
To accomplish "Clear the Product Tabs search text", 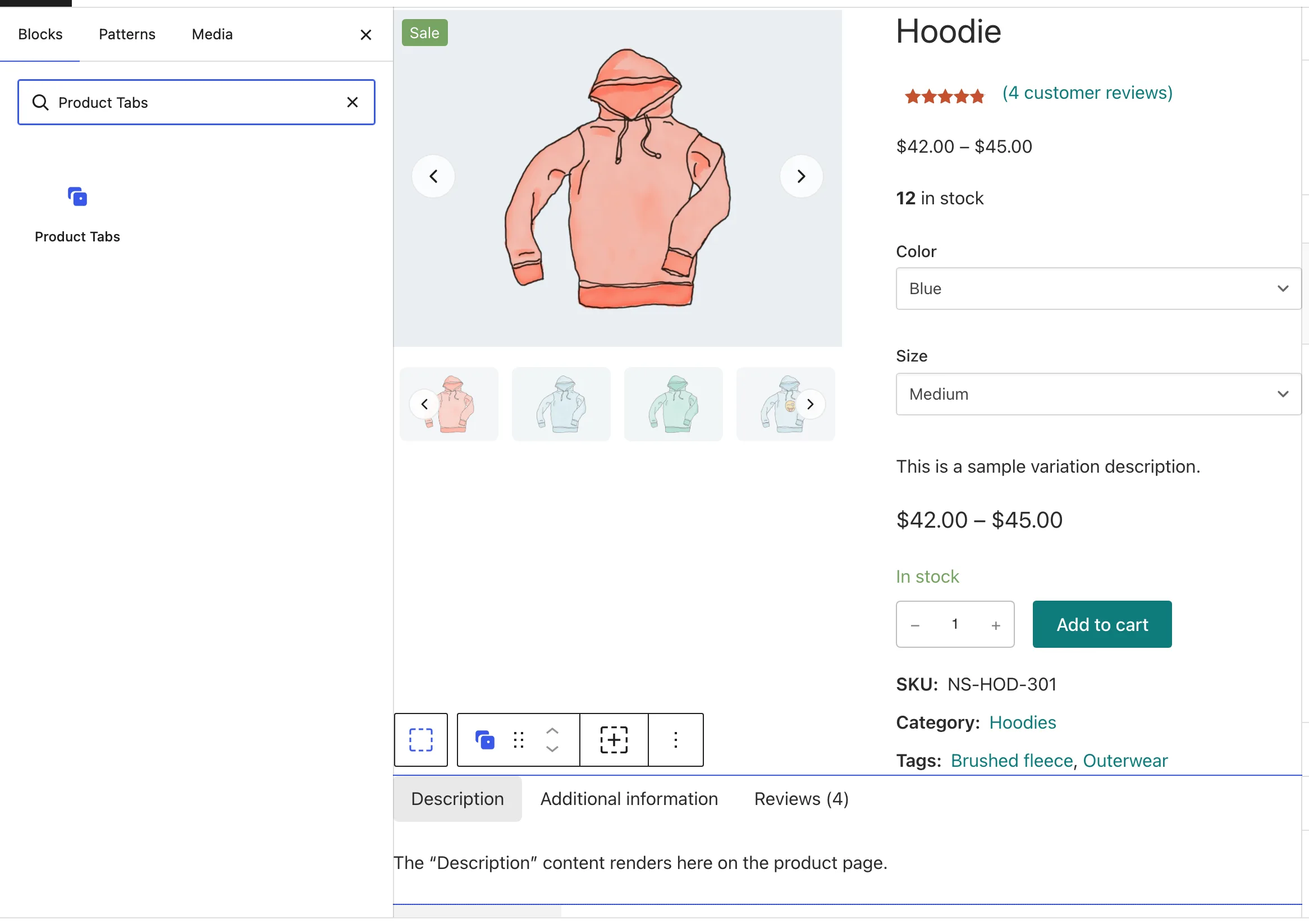I will click(353, 102).
